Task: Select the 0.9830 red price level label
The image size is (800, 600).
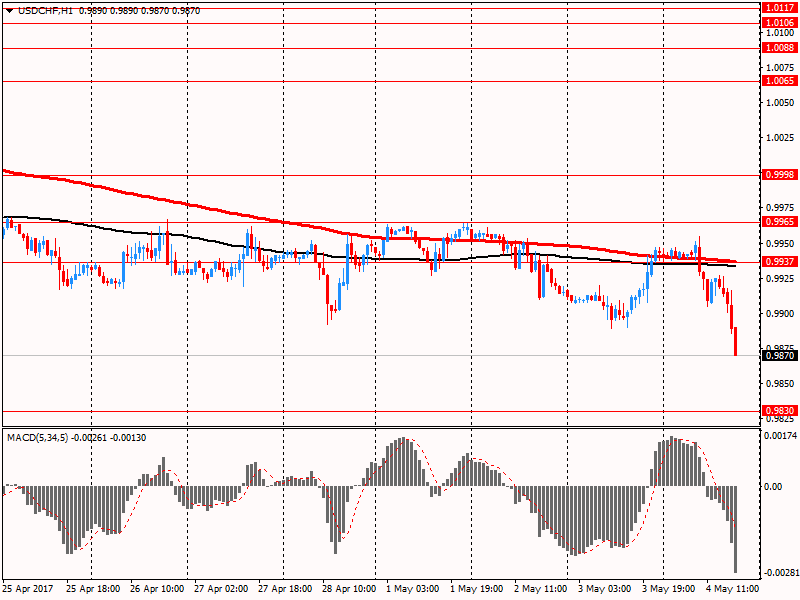Action: click(x=780, y=410)
